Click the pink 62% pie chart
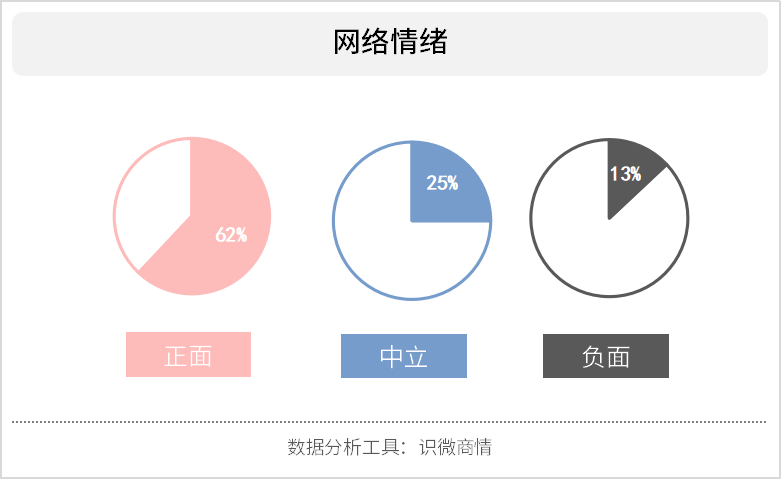 192,216
